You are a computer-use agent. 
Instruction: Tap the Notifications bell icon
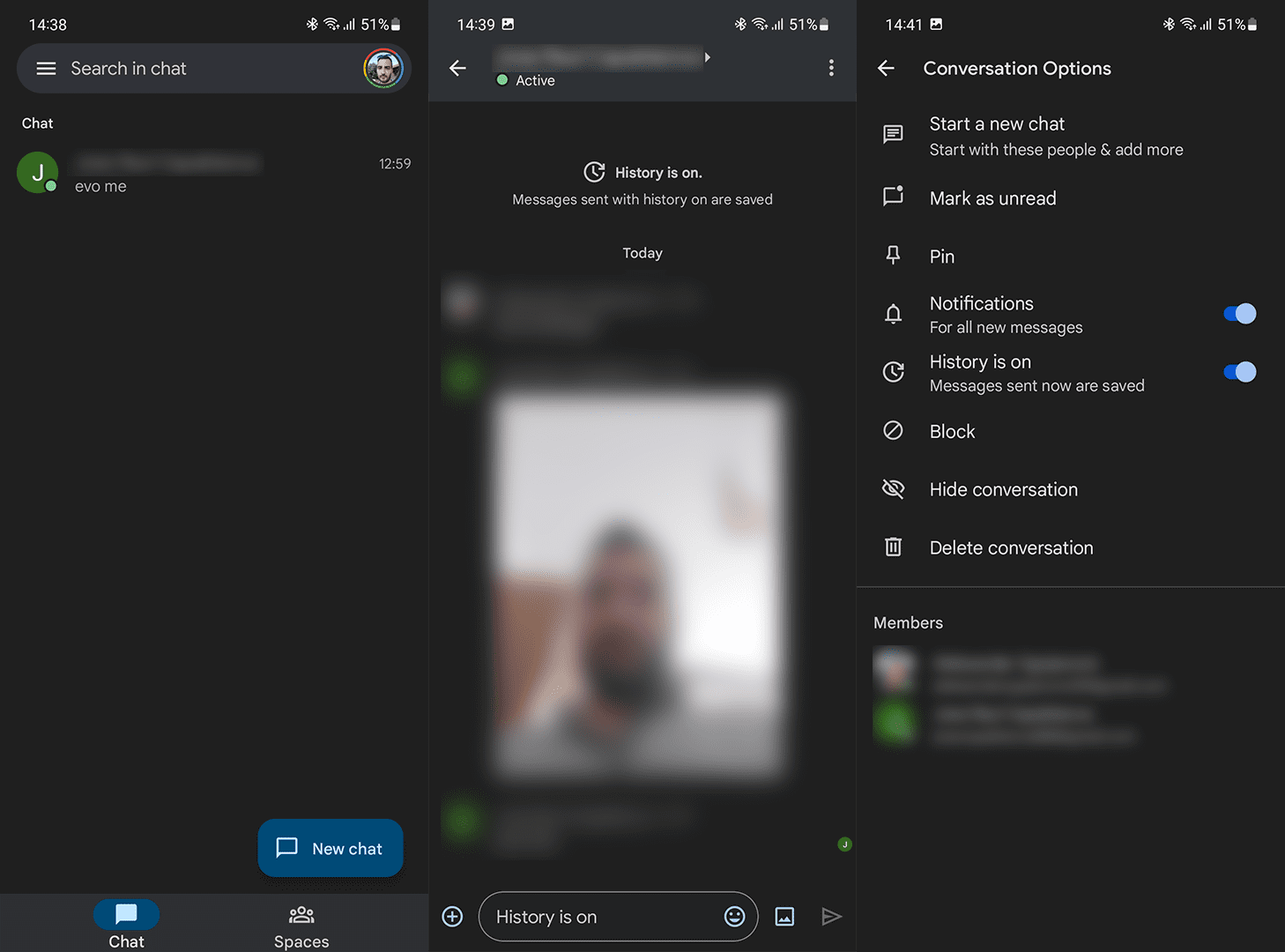point(893,314)
